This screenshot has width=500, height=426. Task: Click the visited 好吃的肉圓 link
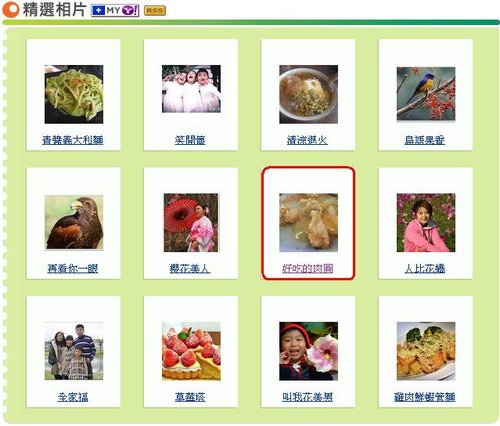[307, 268]
